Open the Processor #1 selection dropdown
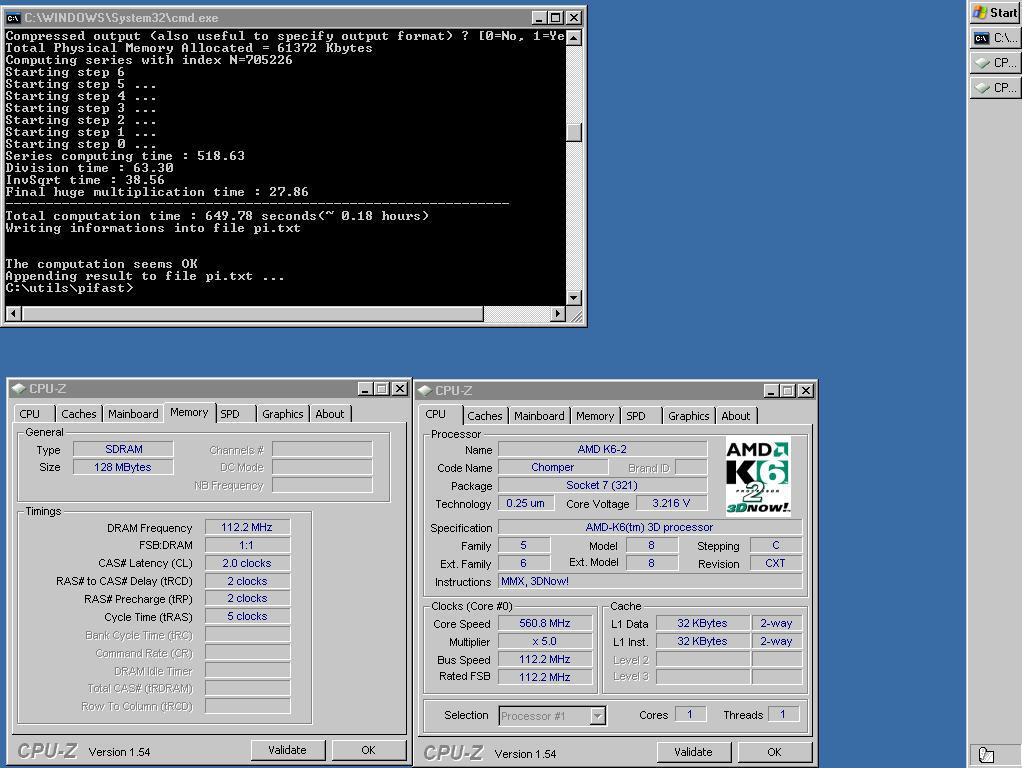The image size is (1022, 768). tap(552, 716)
